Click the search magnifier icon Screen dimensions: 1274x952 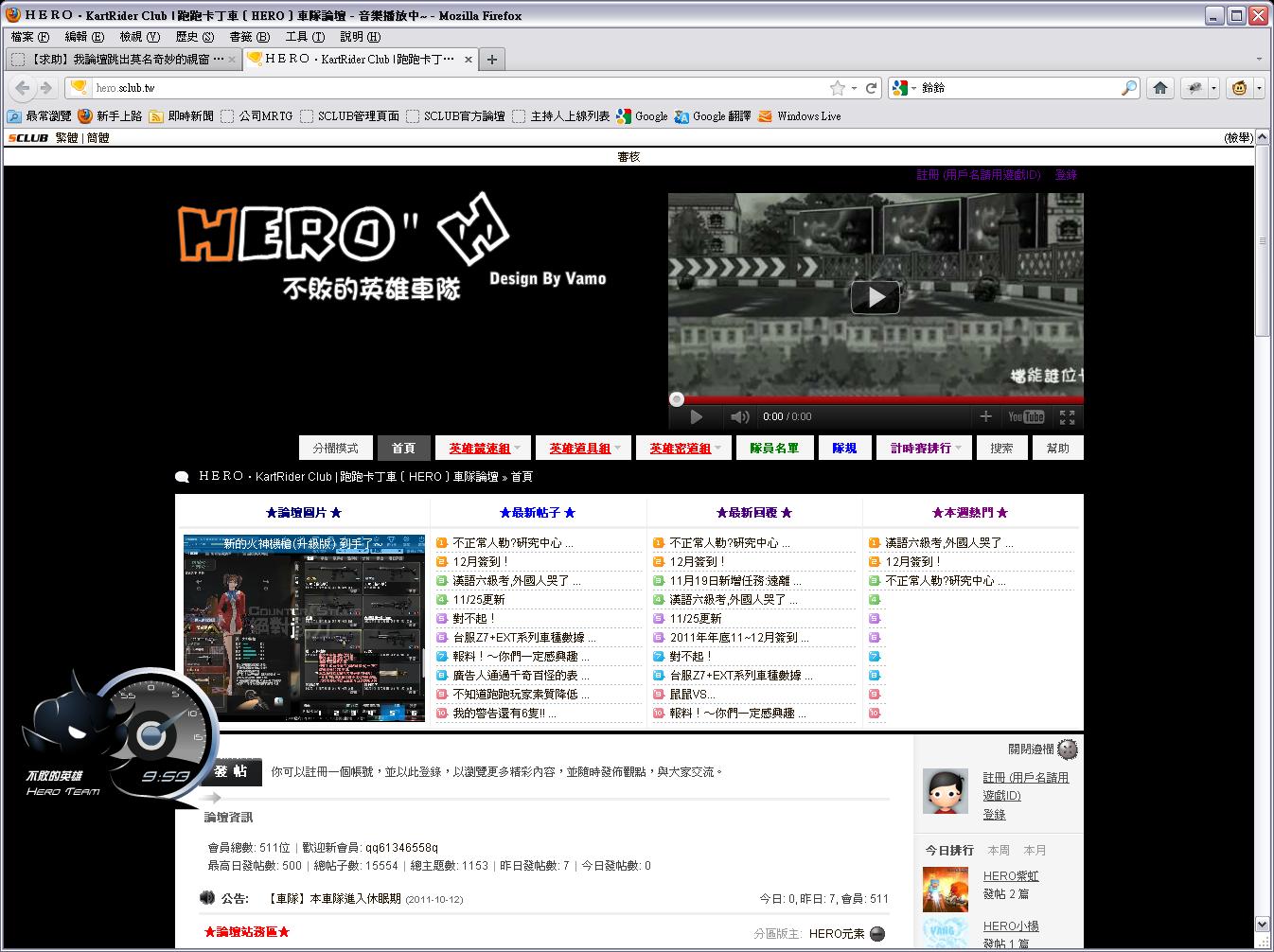[x=1129, y=88]
